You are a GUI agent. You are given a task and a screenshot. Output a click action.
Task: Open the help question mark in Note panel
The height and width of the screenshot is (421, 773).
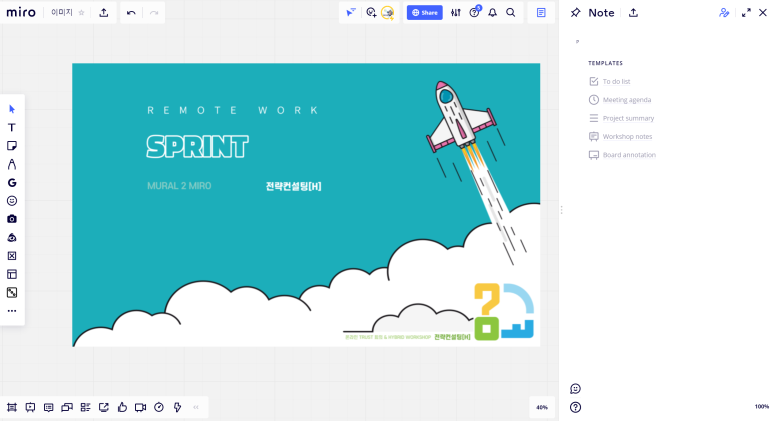click(575, 407)
